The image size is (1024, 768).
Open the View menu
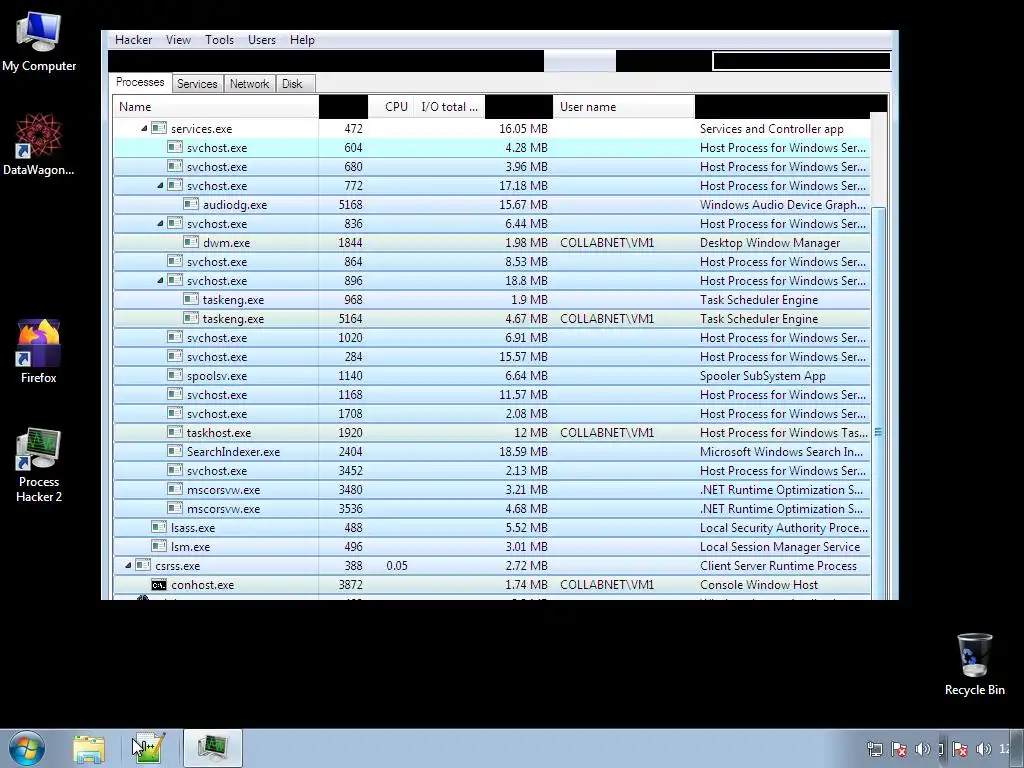[x=178, y=40]
